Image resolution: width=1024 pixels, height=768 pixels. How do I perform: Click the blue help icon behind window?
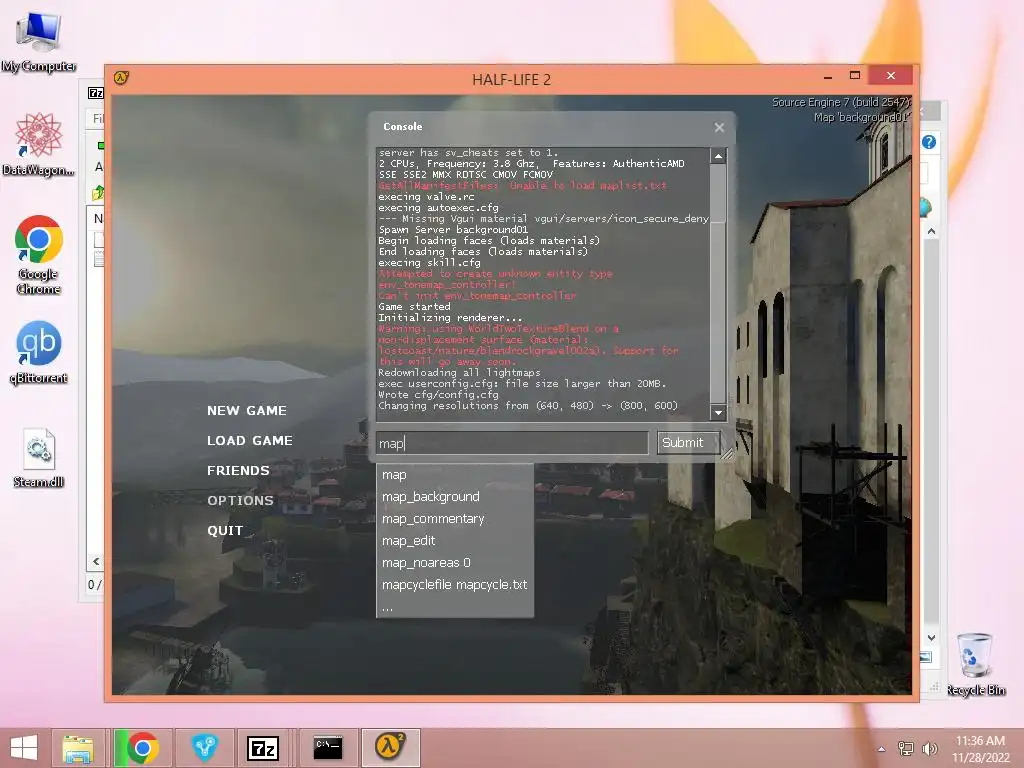929,142
